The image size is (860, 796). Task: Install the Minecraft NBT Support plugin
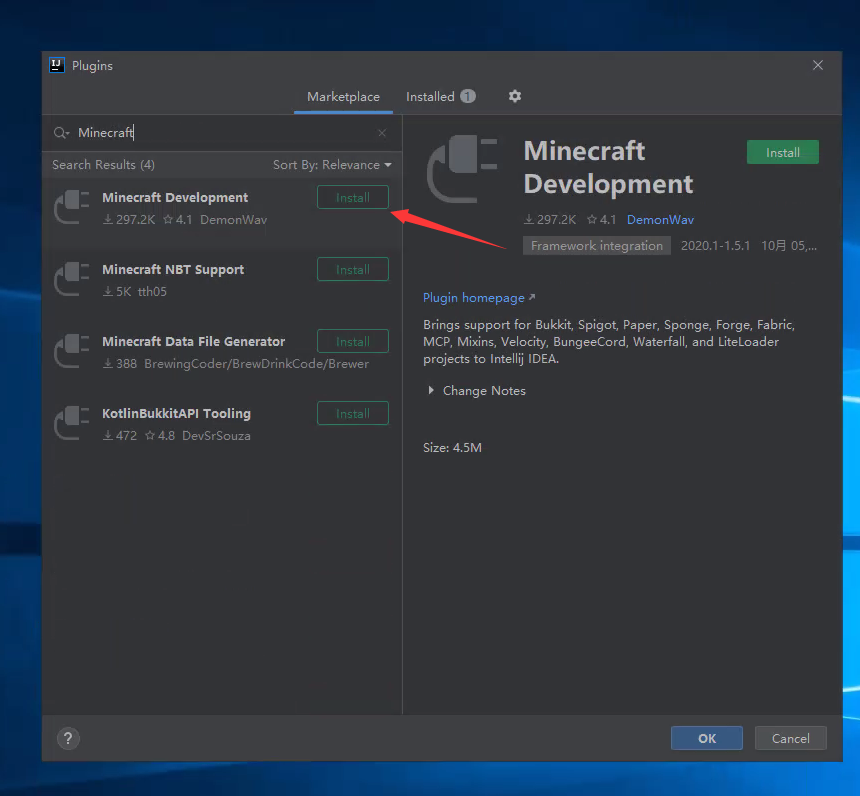click(x=352, y=270)
